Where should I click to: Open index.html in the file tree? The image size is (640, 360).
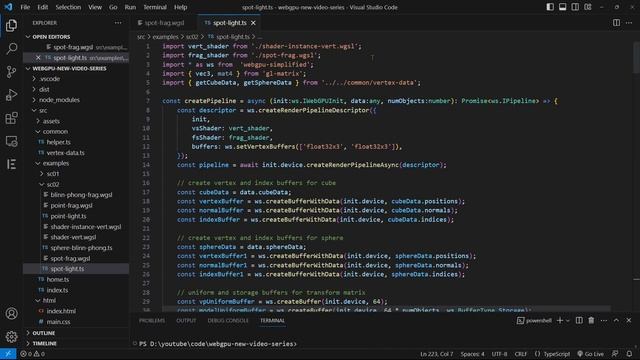pyautogui.click(x=61, y=311)
